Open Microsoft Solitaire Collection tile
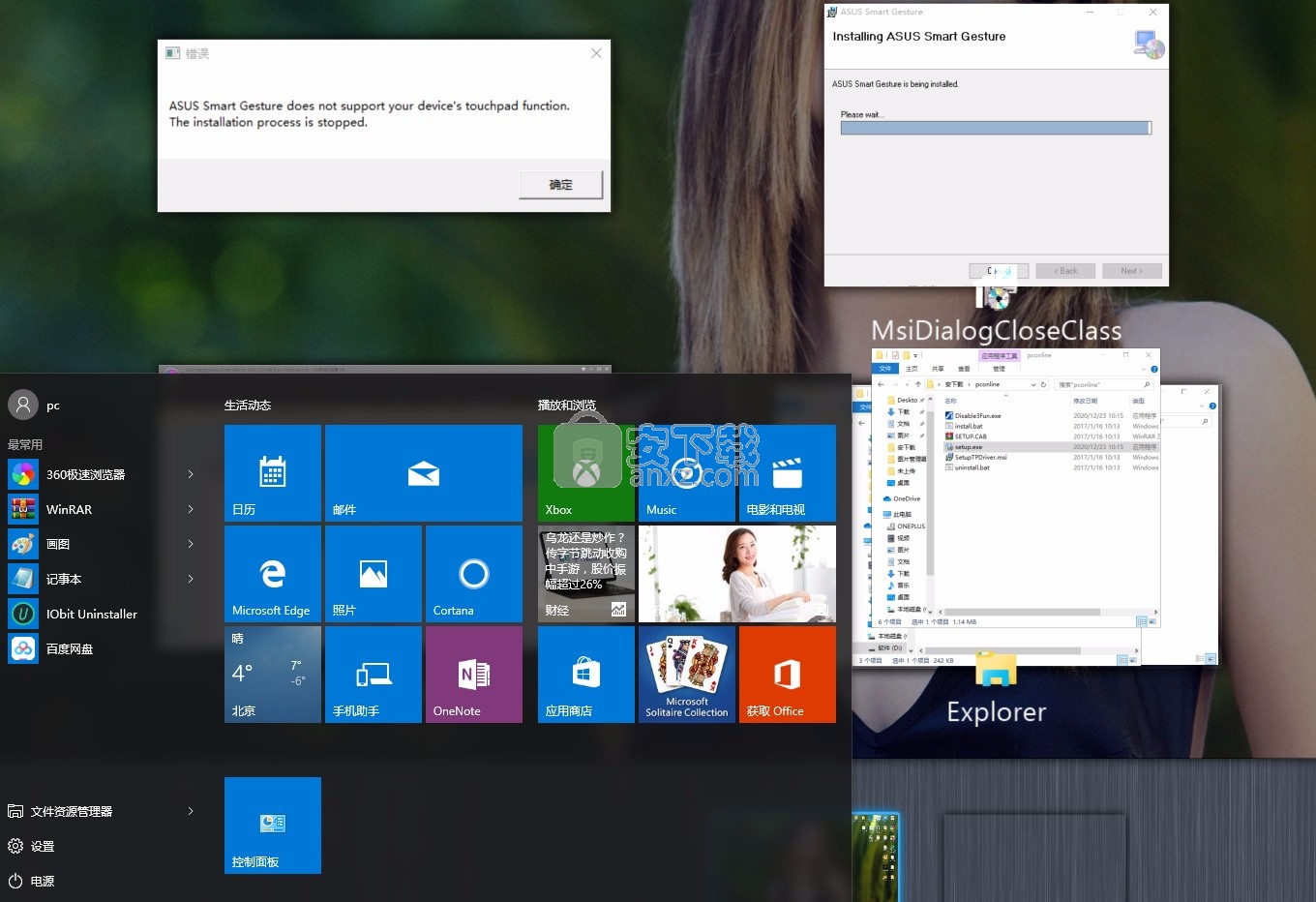 687,675
